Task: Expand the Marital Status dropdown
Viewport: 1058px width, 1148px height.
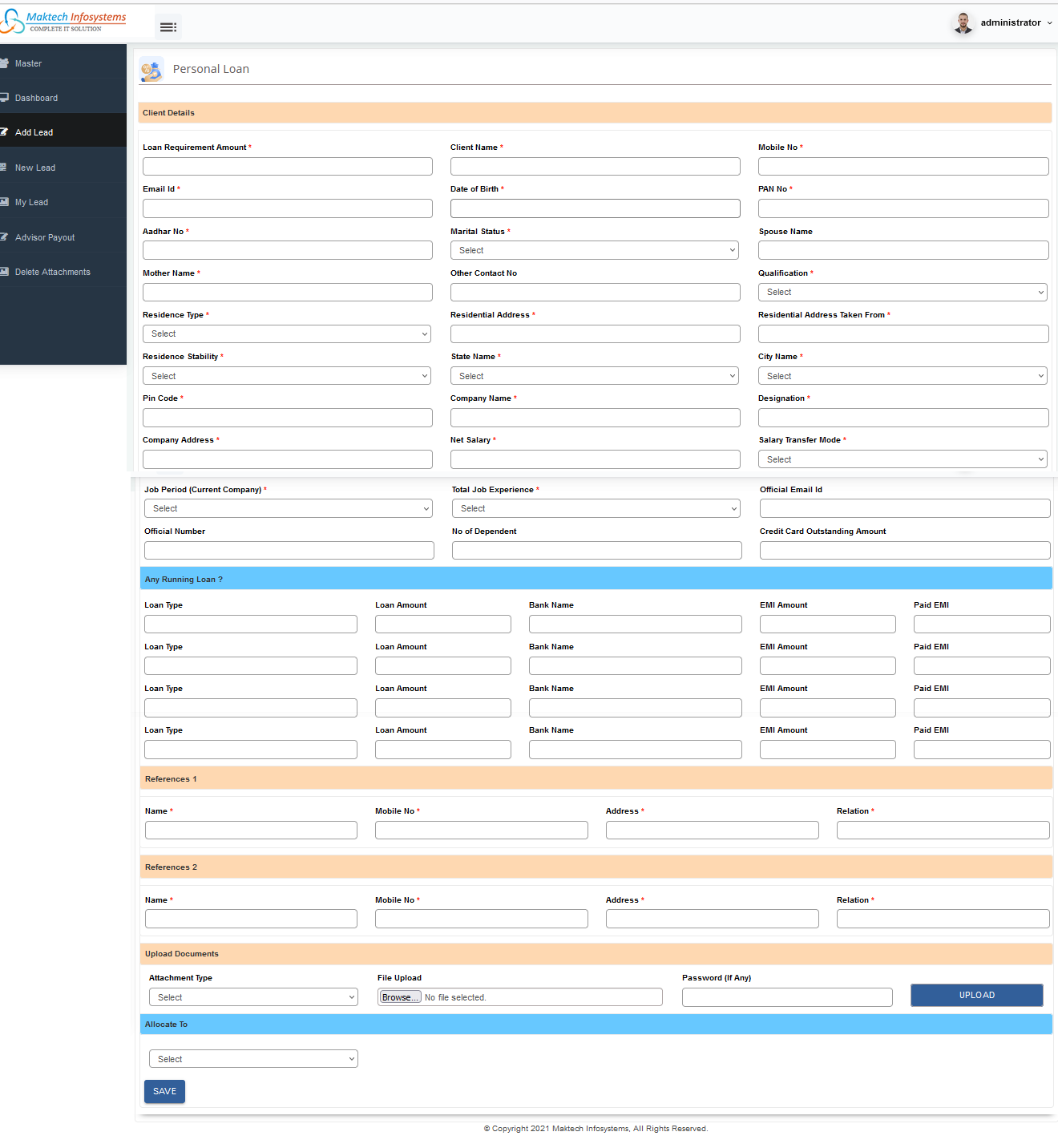Action: coord(595,250)
